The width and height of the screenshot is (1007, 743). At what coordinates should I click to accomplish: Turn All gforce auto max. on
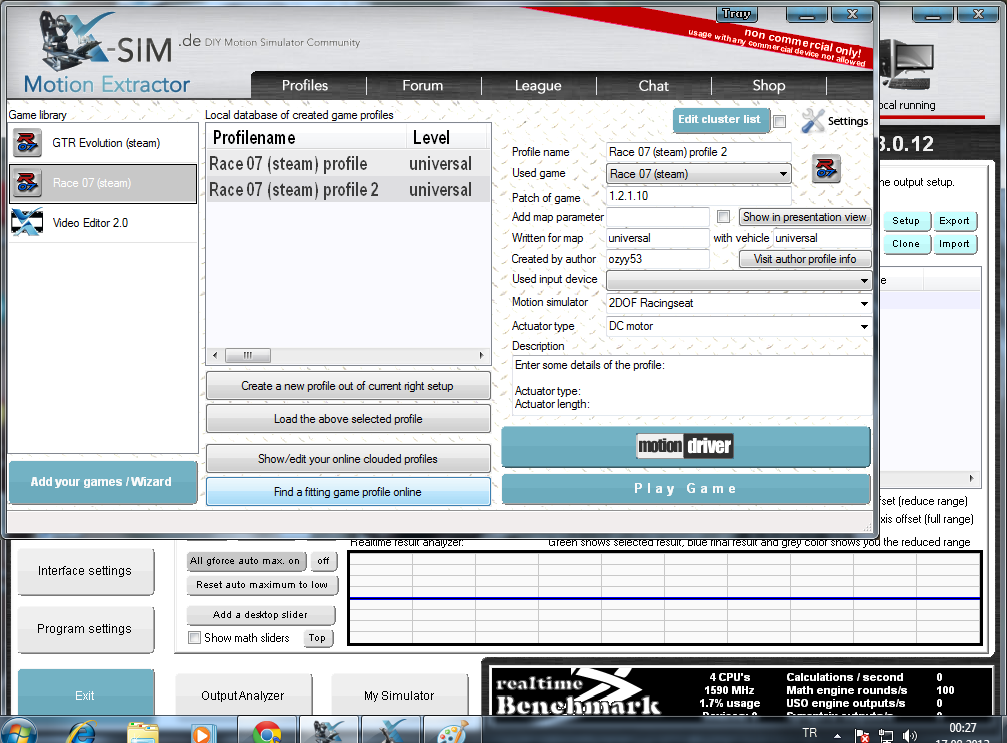click(x=245, y=561)
